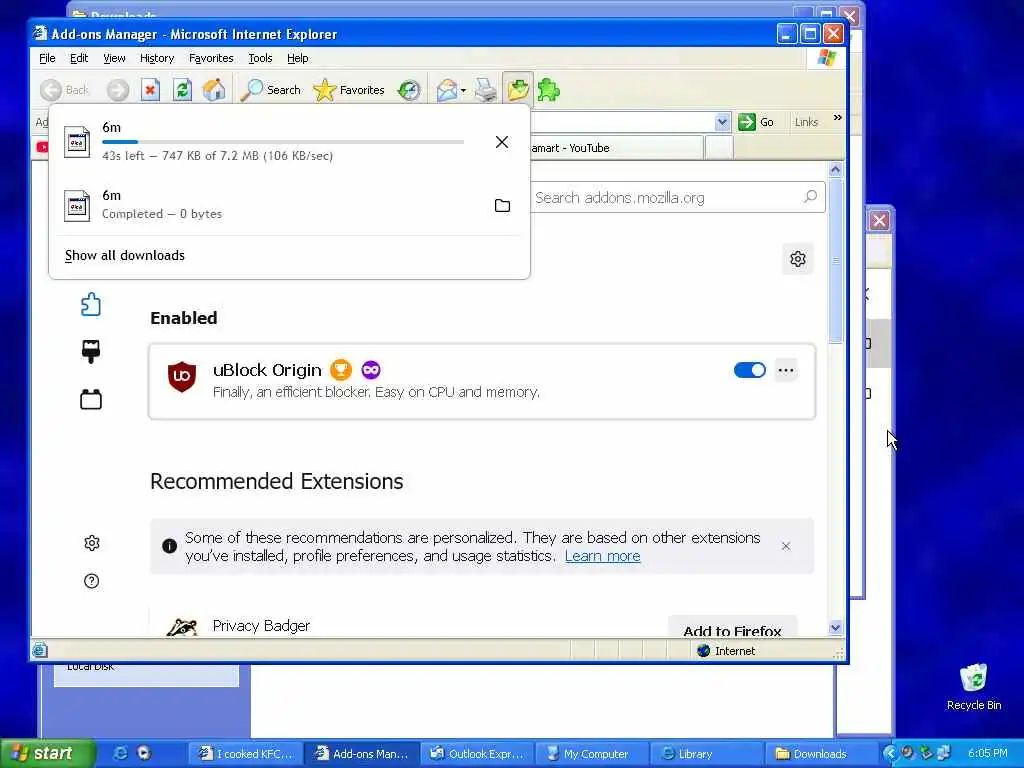1024x768 pixels.
Task: Open Search in the toolbar
Action: pyautogui.click(x=270, y=90)
